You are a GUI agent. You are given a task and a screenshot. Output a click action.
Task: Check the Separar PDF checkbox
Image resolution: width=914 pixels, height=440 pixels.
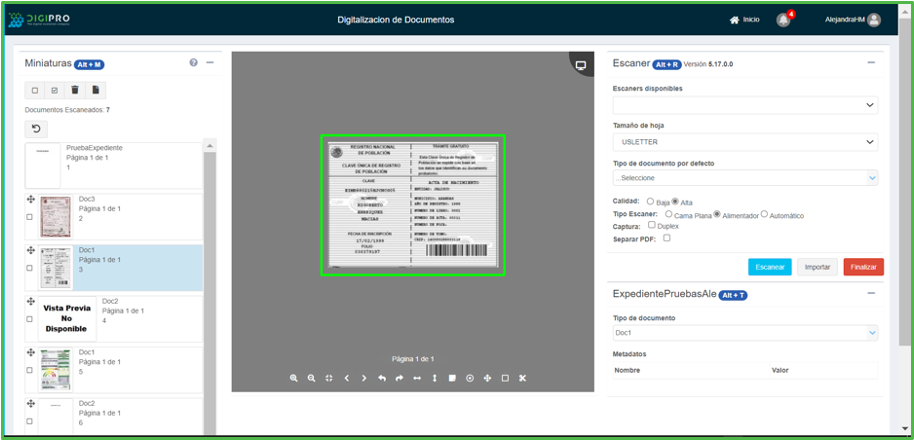[x=666, y=238]
